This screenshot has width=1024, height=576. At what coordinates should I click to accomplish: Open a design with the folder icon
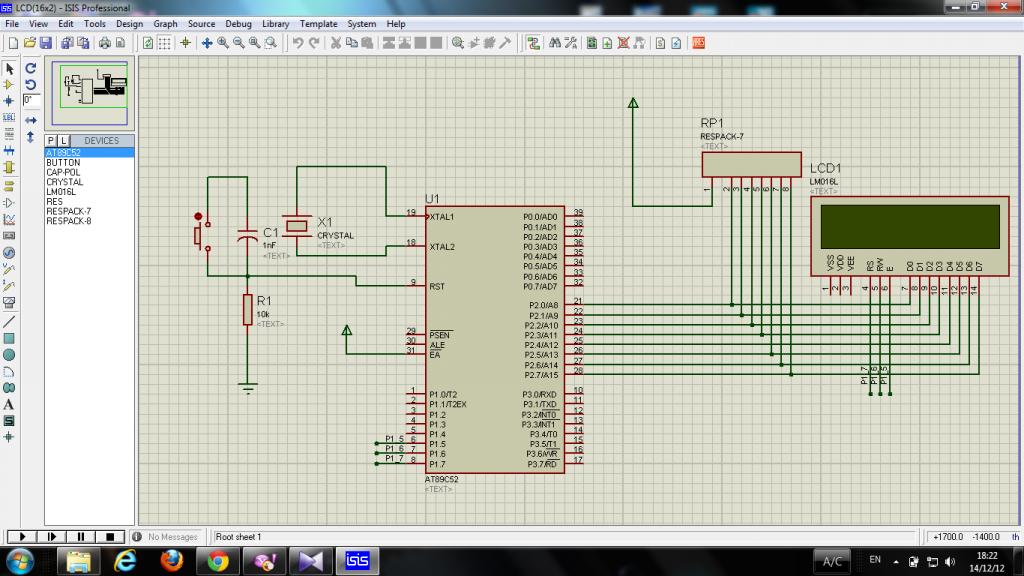[29, 43]
